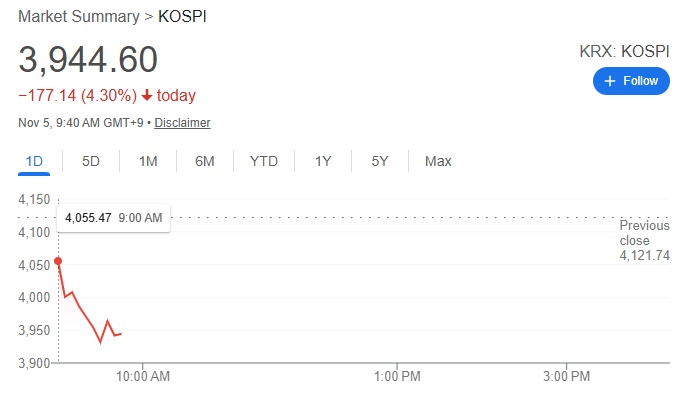Viewport: 698px width, 401px height.
Task: Choose the 5Y range tab
Action: click(x=380, y=161)
